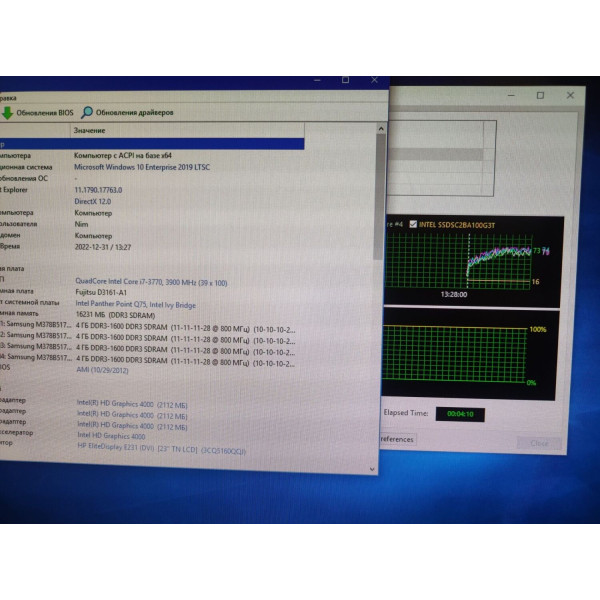Open Обновления драйверов toolbar item
The image size is (600, 600).
(x=127, y=112)
